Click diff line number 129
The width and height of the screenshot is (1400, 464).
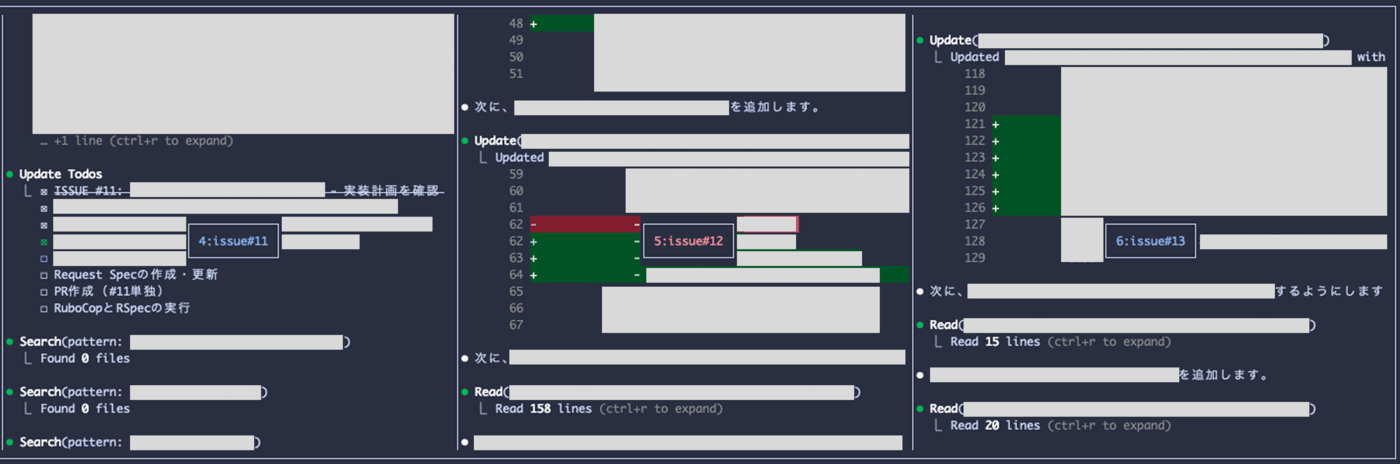(x=974, y=258)
